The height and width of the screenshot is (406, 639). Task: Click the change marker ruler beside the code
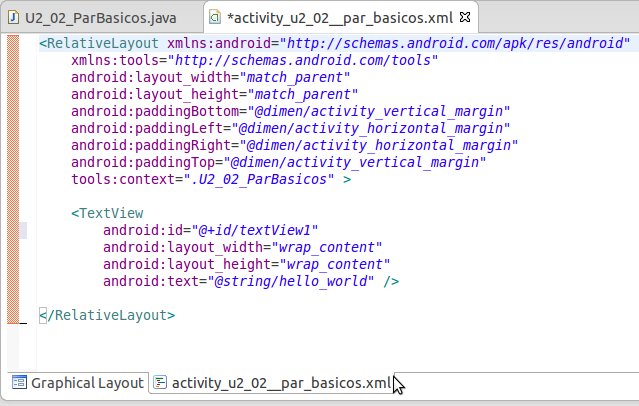click(13, 179)
